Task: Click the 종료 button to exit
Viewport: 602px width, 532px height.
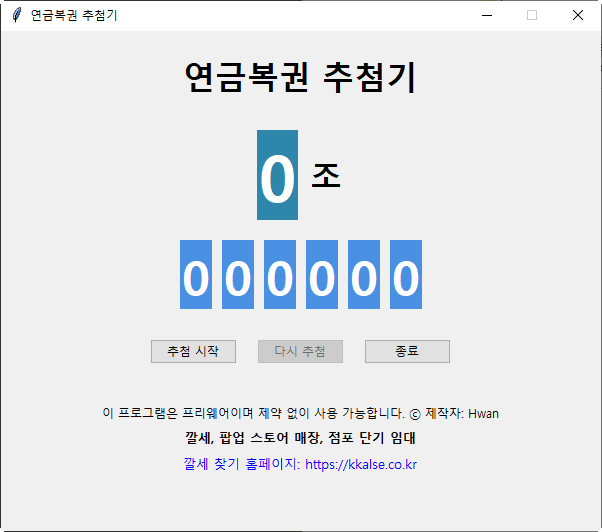Action: 407,351
